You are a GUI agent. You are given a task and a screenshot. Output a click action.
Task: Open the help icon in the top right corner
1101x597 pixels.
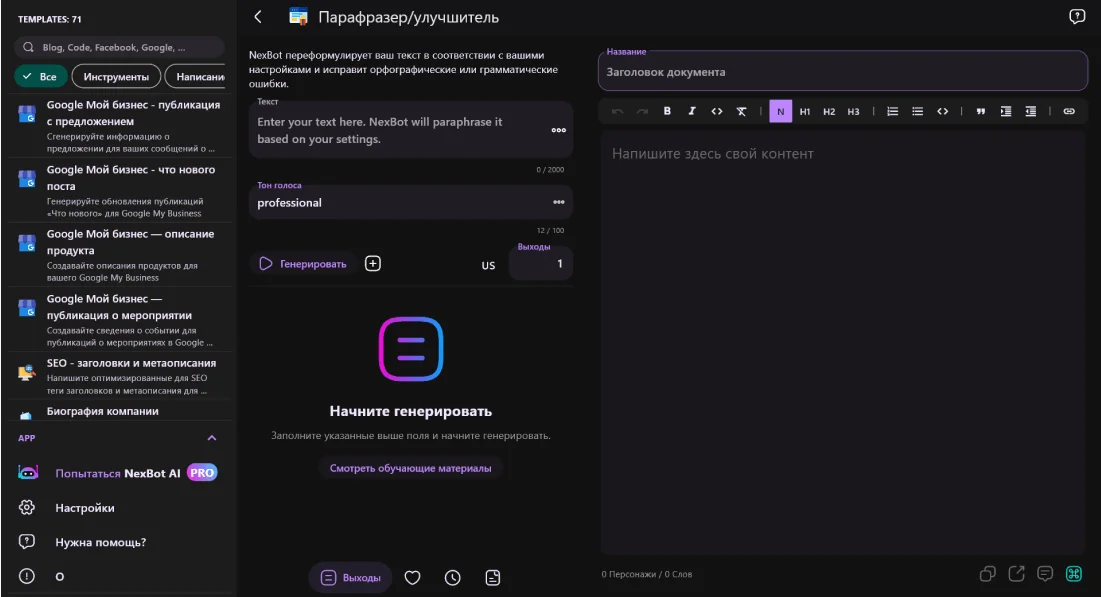click(1076, 16)
